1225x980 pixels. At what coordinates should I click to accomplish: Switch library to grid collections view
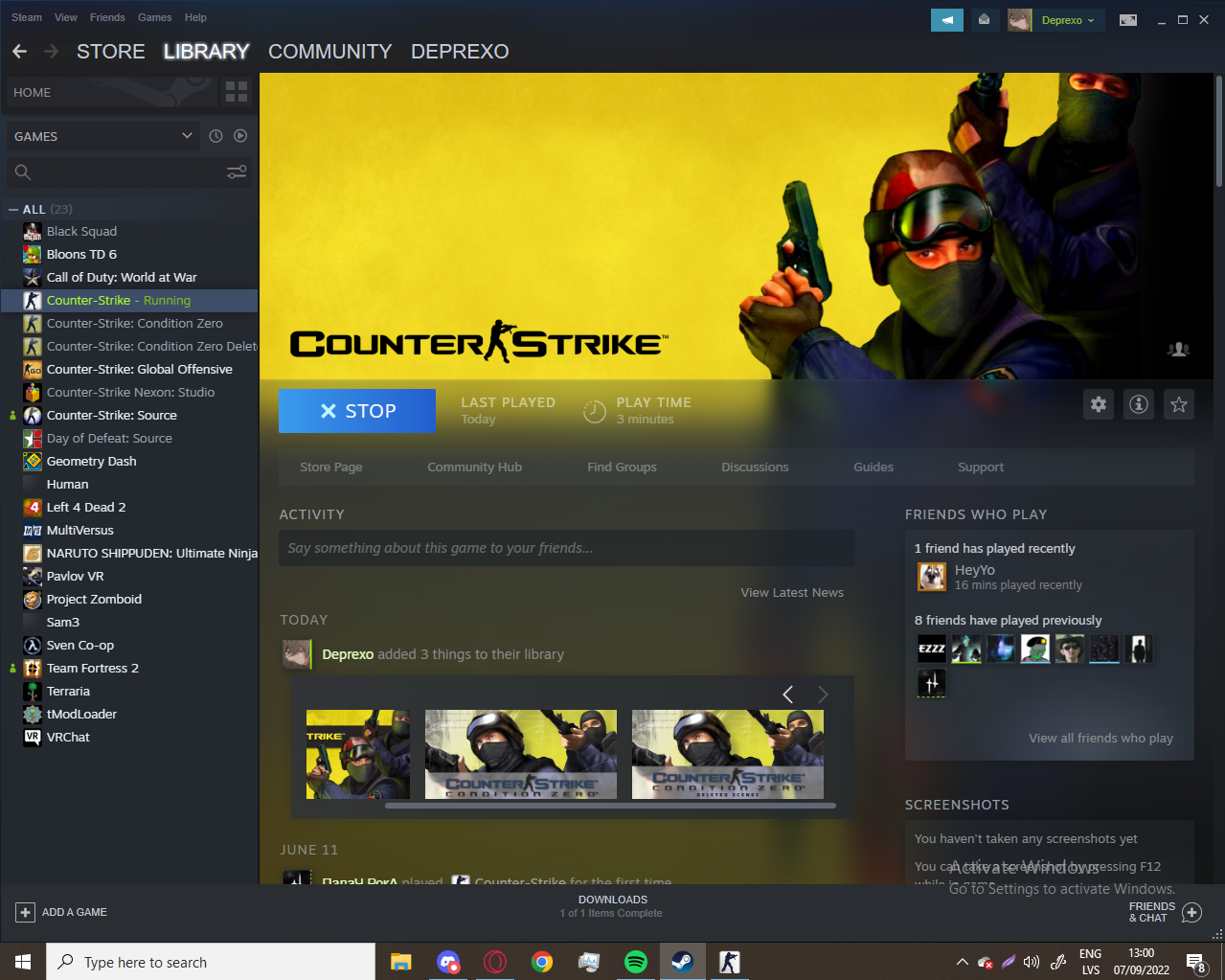236,92
